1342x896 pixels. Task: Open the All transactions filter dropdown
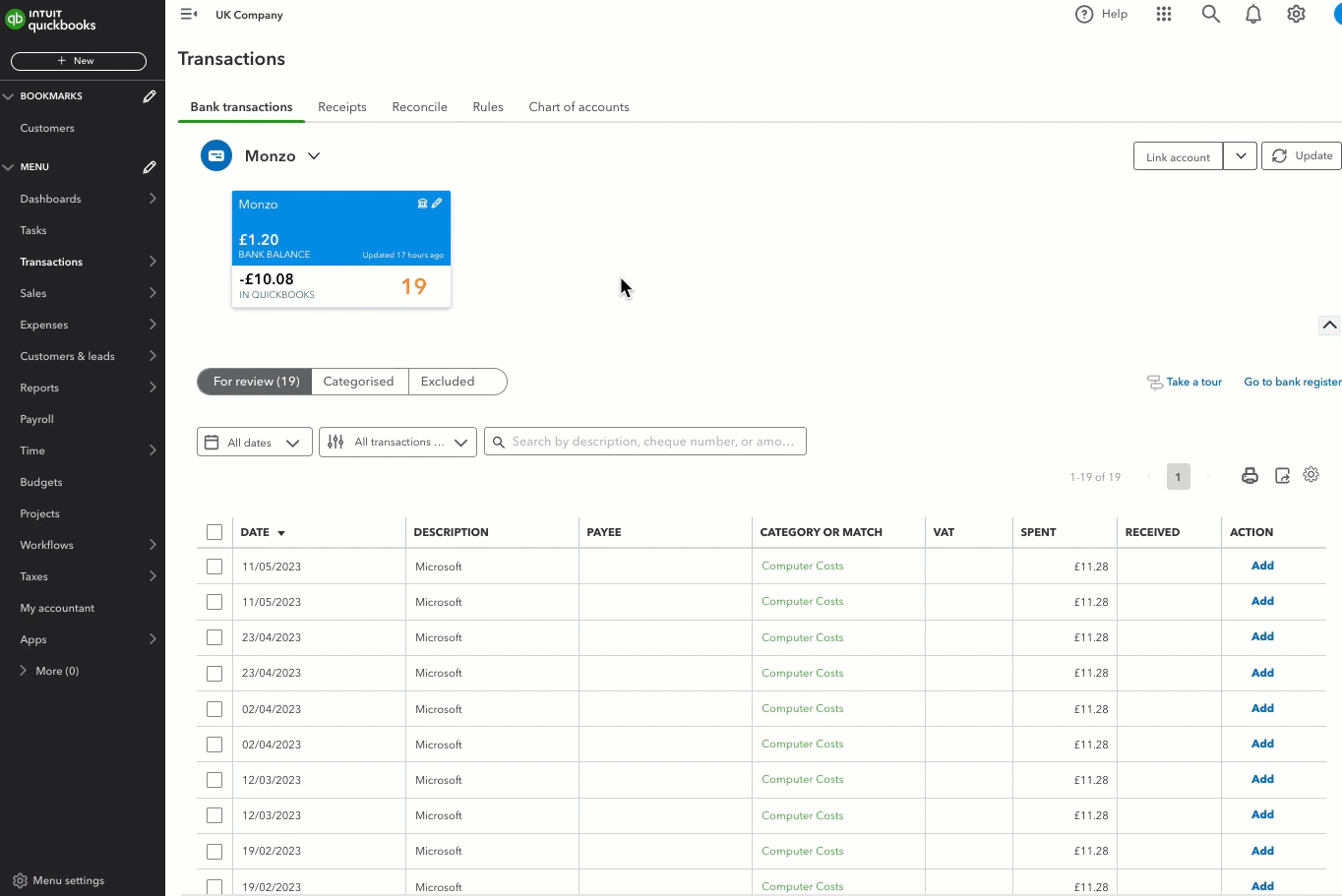(x=398, y=443)
